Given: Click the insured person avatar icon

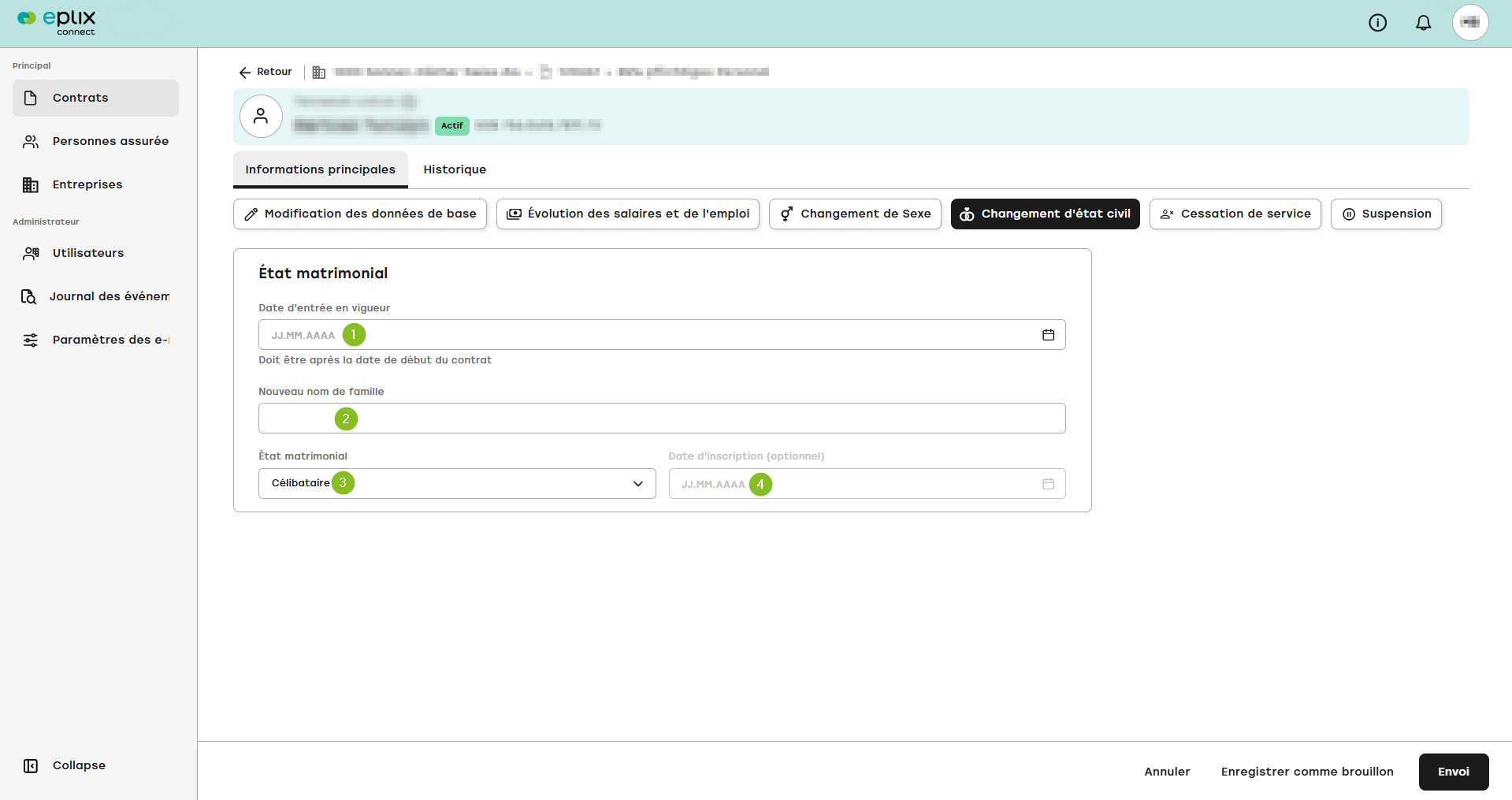Looking at the screenshot, I should 261,117.
